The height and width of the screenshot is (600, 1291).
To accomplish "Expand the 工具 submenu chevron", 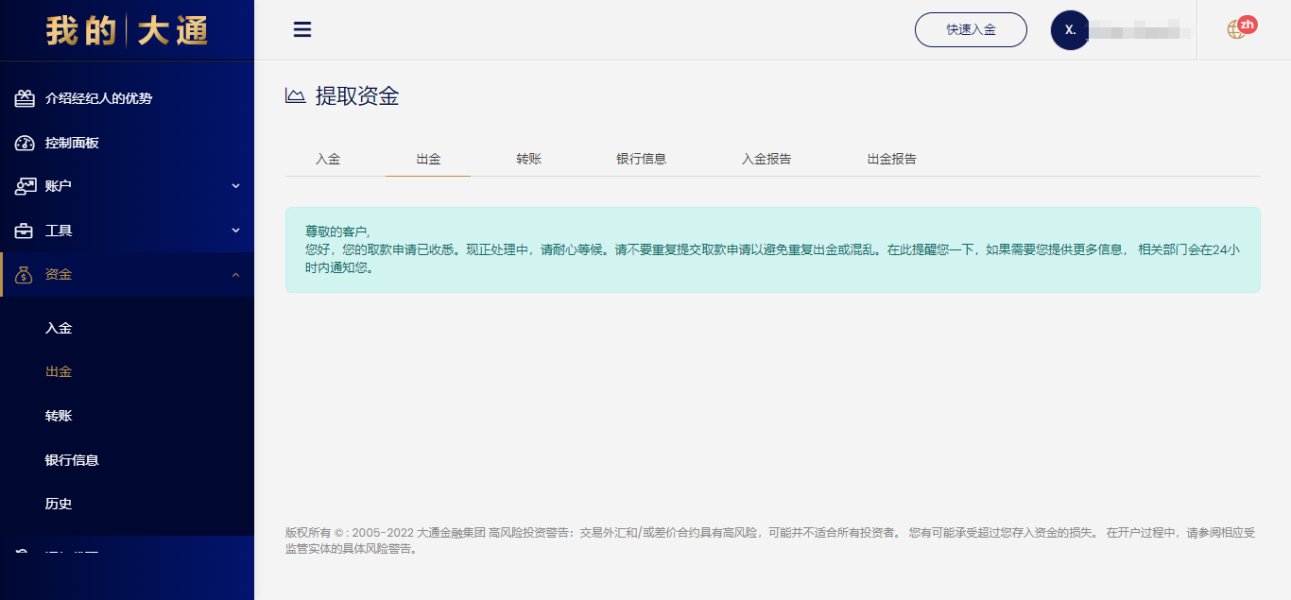I will [236, 231].
